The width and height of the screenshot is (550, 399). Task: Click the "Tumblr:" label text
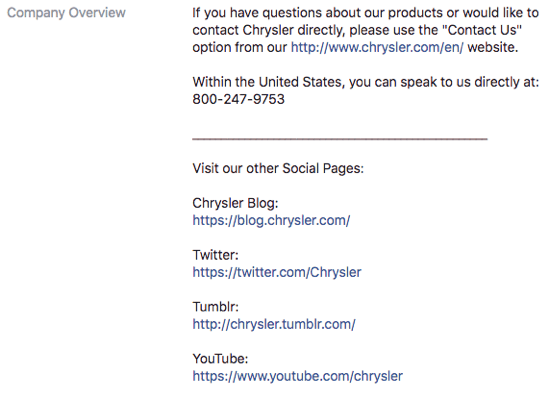tap(215, 307)
